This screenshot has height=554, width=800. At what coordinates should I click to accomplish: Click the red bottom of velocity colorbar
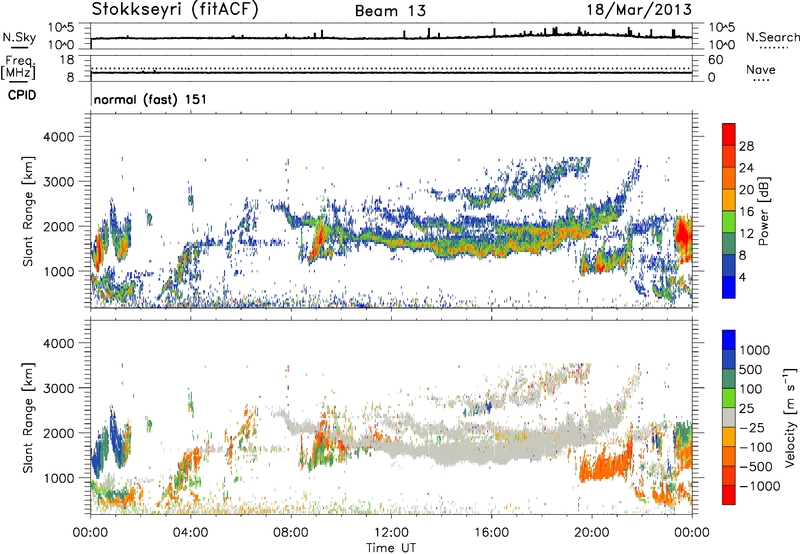729,495
